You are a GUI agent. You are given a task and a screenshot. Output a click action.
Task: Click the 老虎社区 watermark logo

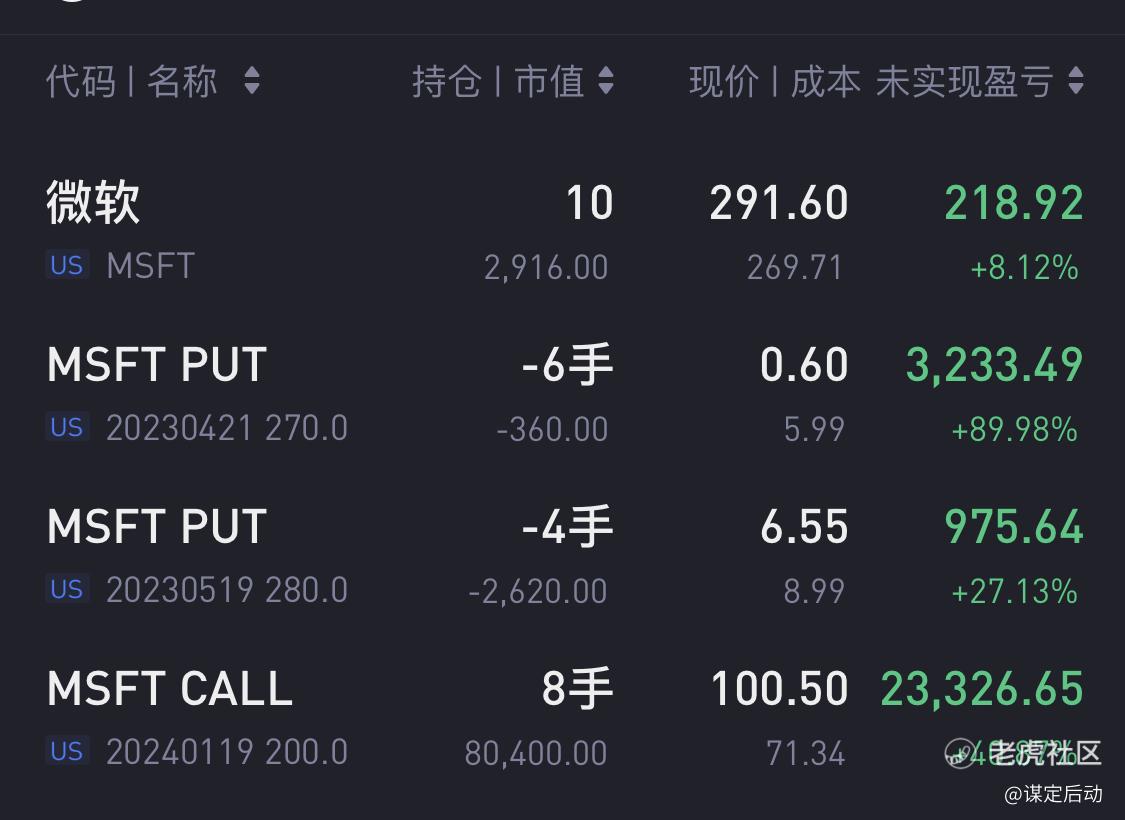point(1023,753)
